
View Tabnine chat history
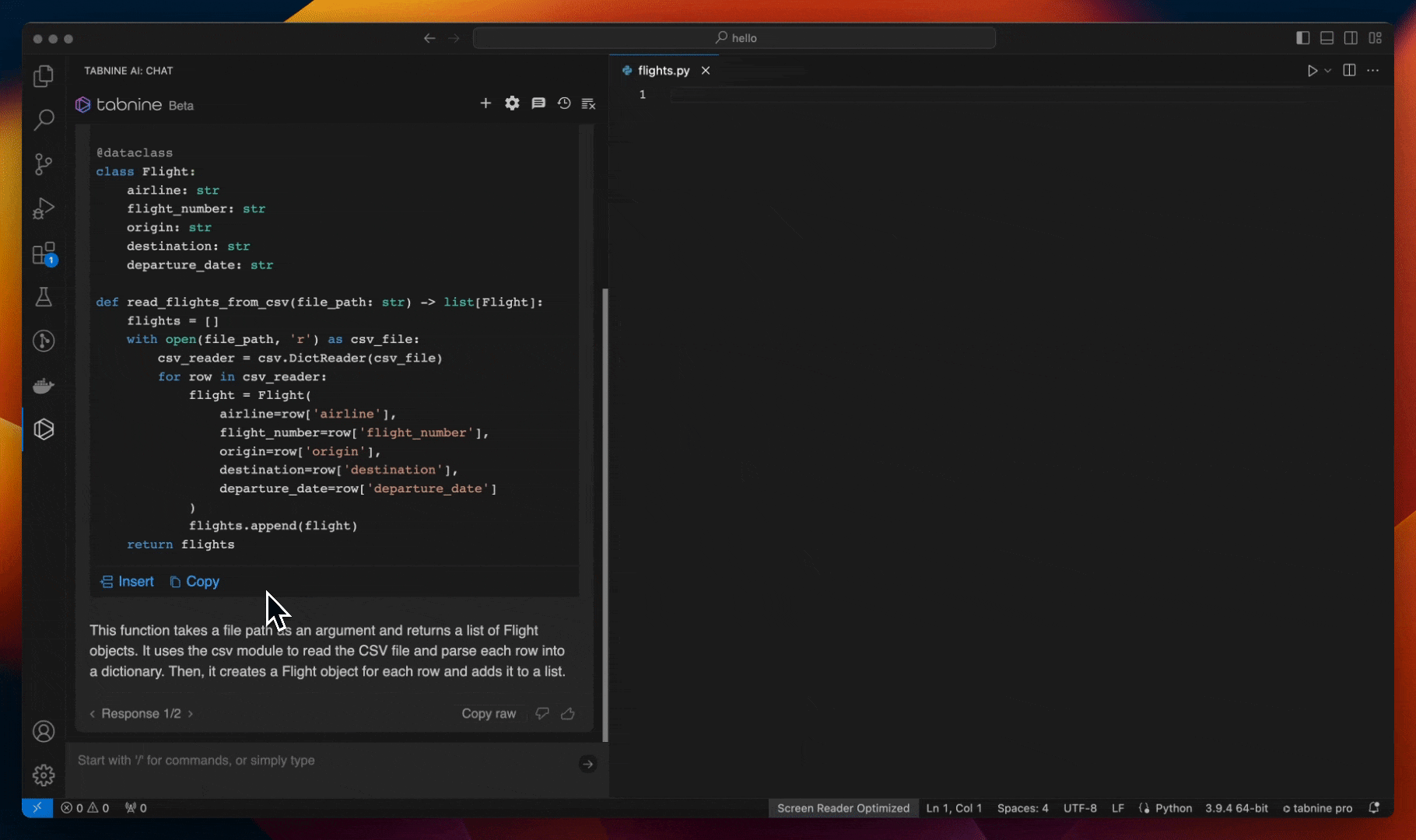coord(564,103)
